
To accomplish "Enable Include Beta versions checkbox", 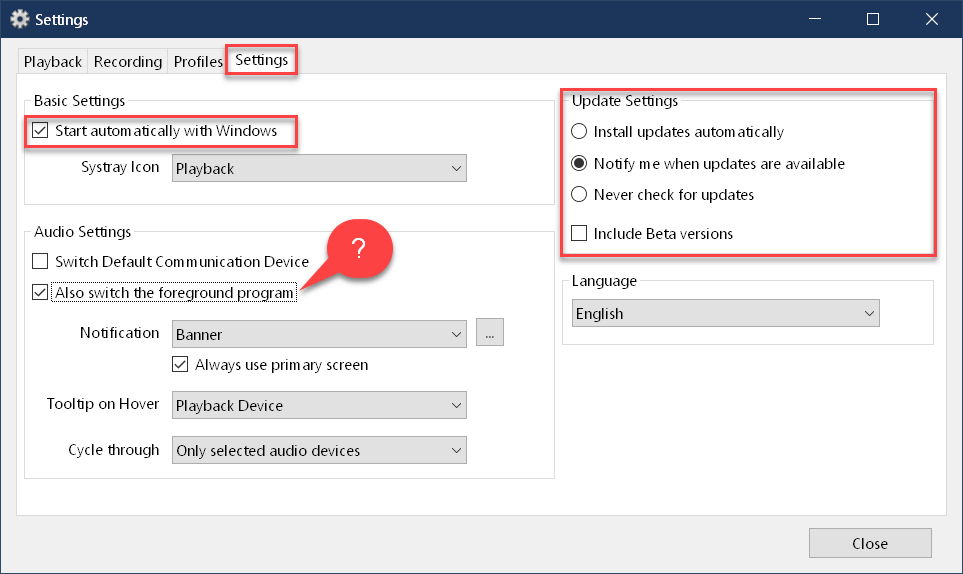I will 579,233.
